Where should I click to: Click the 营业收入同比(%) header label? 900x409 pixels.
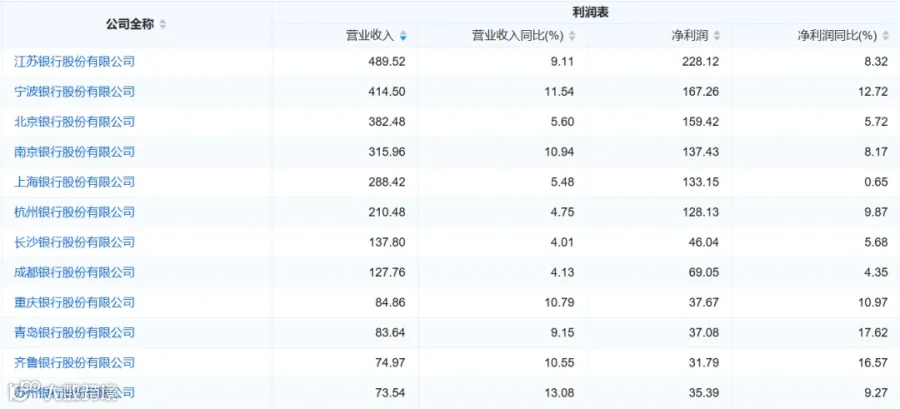tap(517, 36)
